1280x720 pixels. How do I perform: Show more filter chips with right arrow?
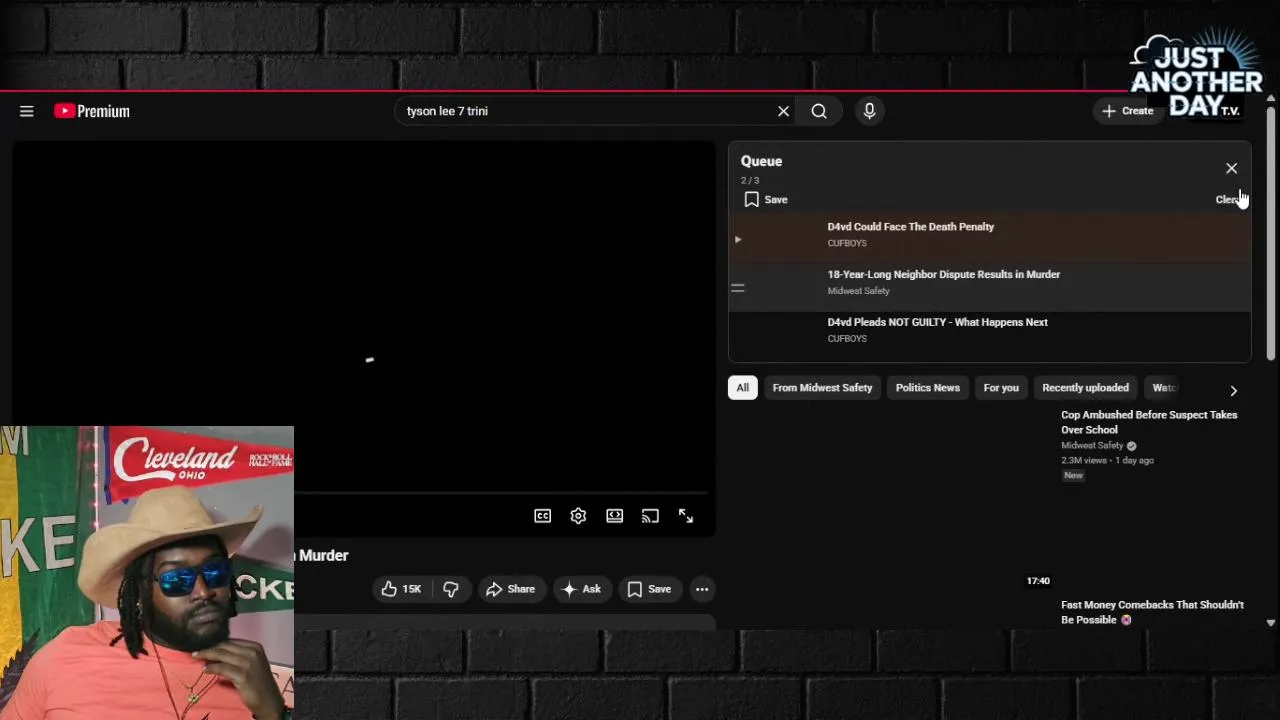(x=1233, y=390)
